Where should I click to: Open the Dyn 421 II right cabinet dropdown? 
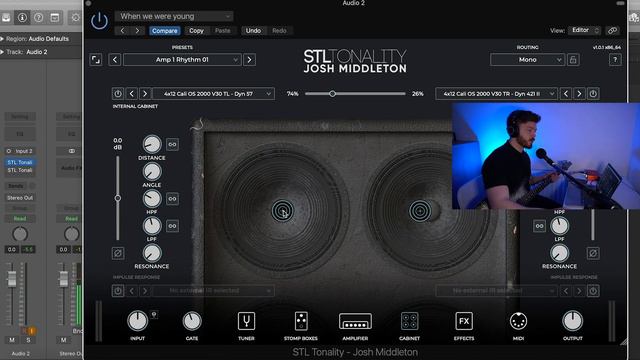point(496,94)
